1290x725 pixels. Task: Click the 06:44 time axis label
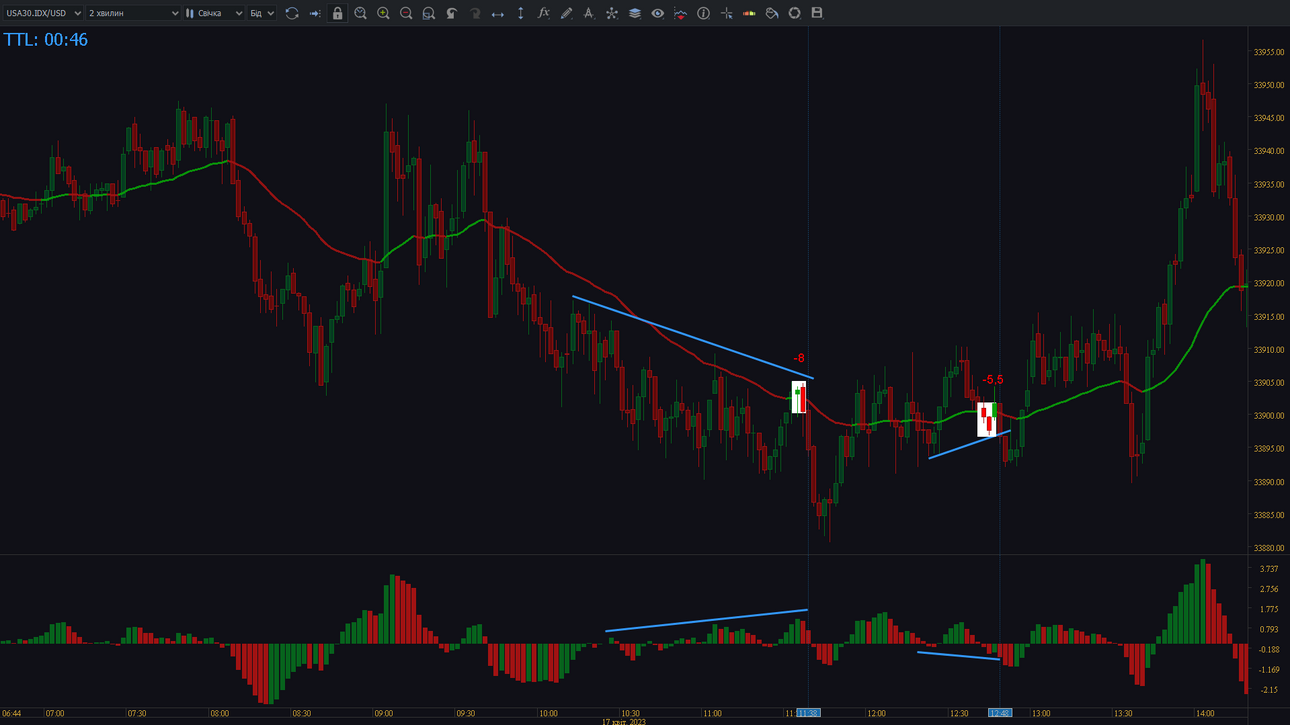click(x=12, y=713)
